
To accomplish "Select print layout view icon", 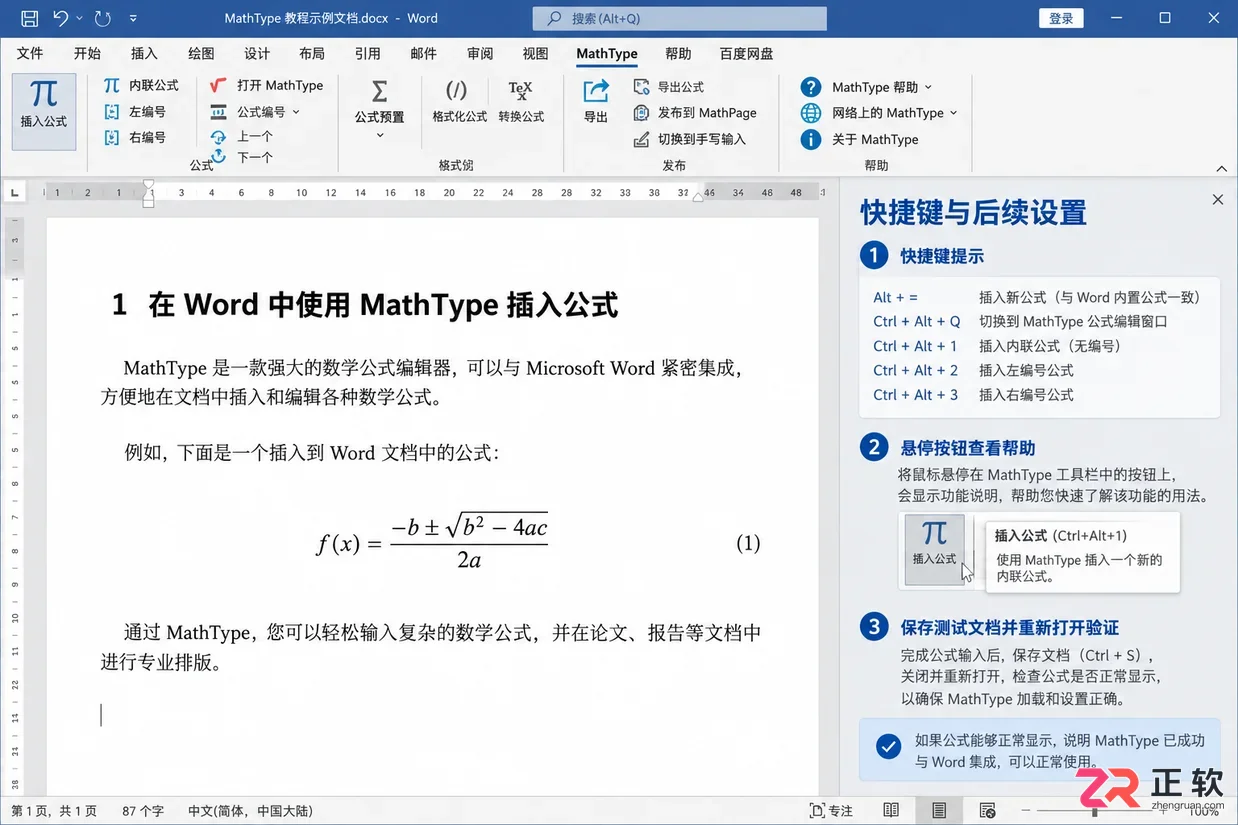I will pos(939,811).
